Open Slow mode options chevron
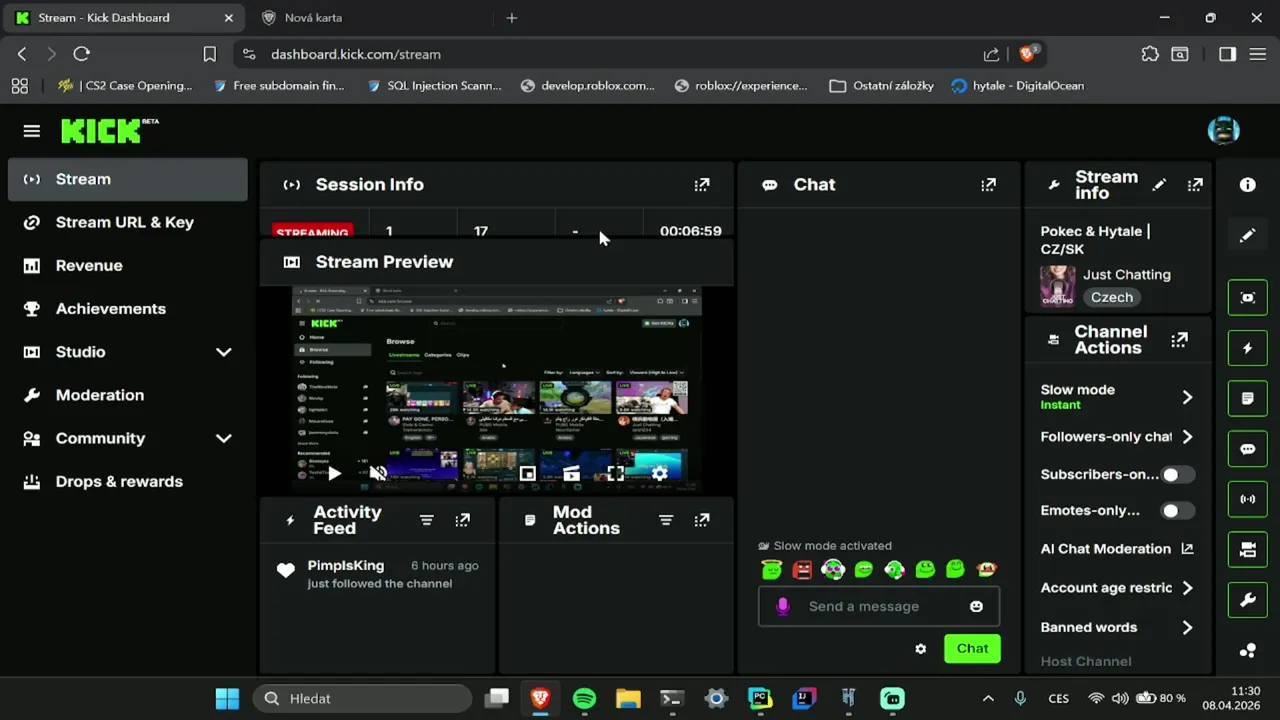The height and width of the screenshot is (720, 1280). pos(1187,397)
